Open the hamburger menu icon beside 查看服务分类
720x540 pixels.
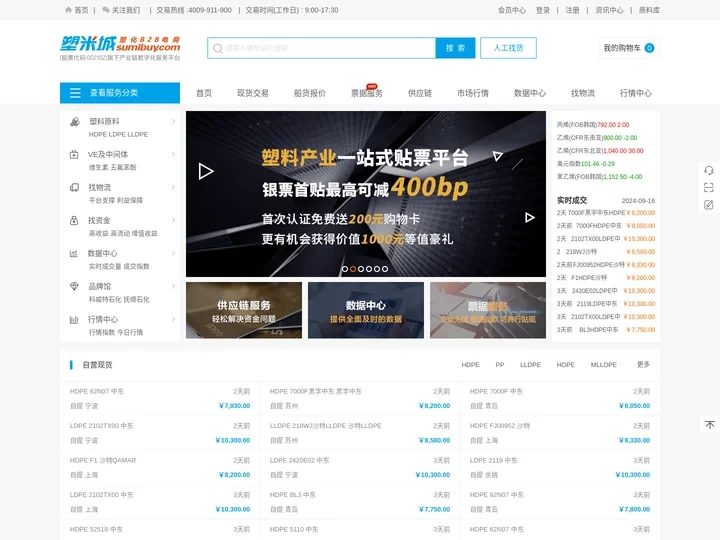pos(75,93)
